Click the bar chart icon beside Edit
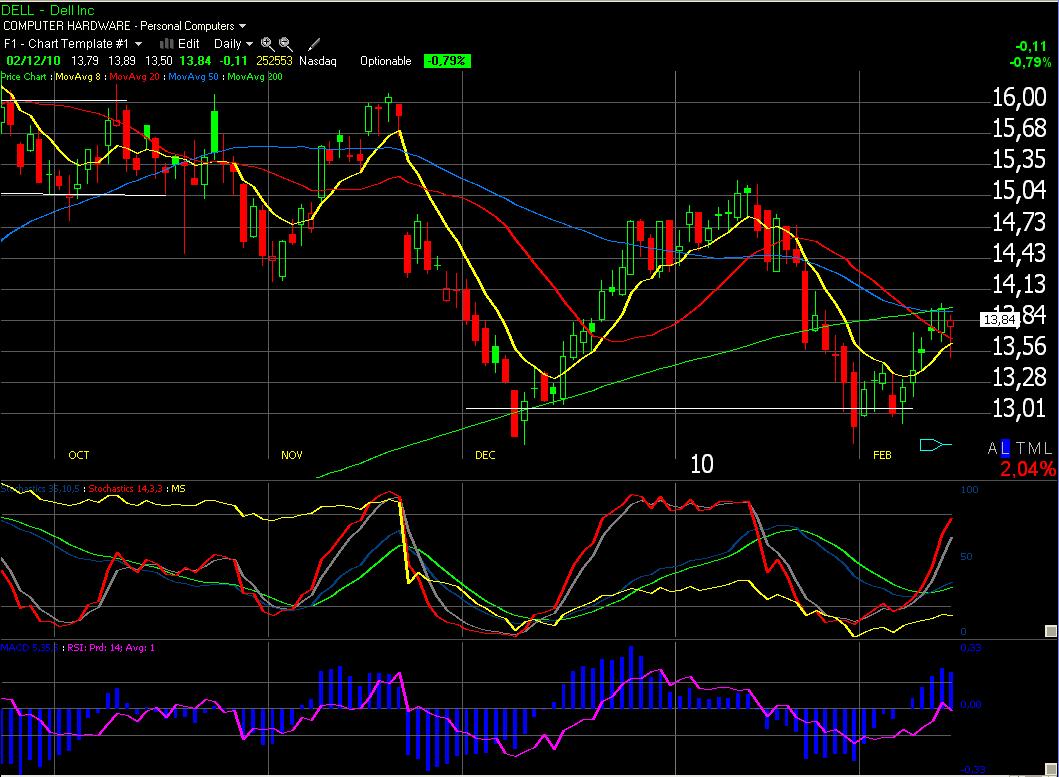 pyautogui.click(x=166, y=44)
